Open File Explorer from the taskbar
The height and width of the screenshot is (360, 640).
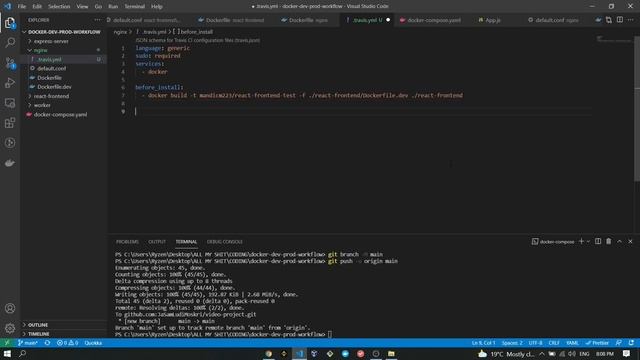(x=391, y=353)
